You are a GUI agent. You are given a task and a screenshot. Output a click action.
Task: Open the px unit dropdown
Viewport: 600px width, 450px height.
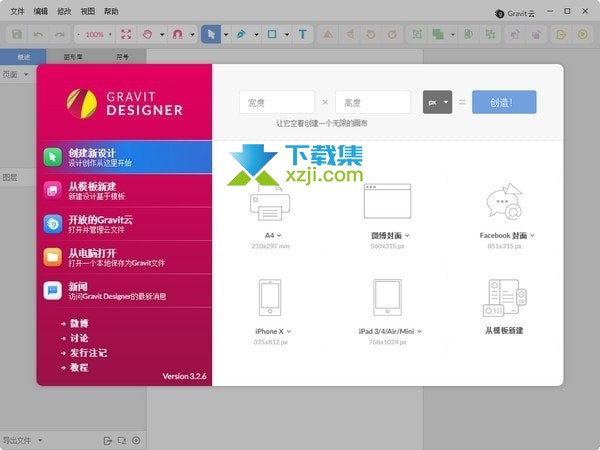(437, 102)
